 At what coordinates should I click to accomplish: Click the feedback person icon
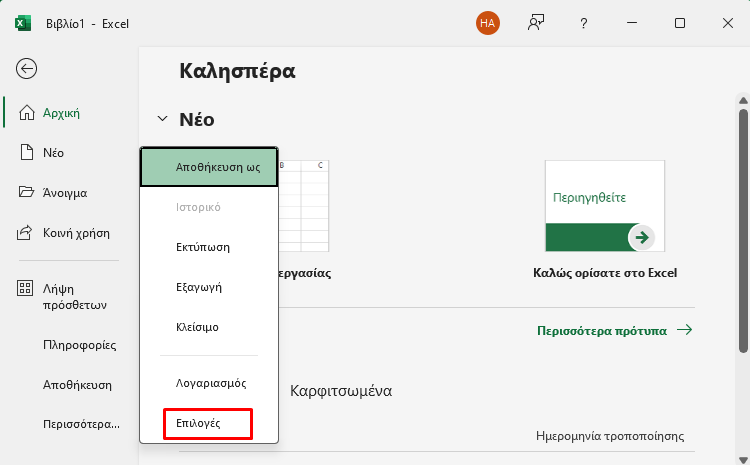point(536,23)
